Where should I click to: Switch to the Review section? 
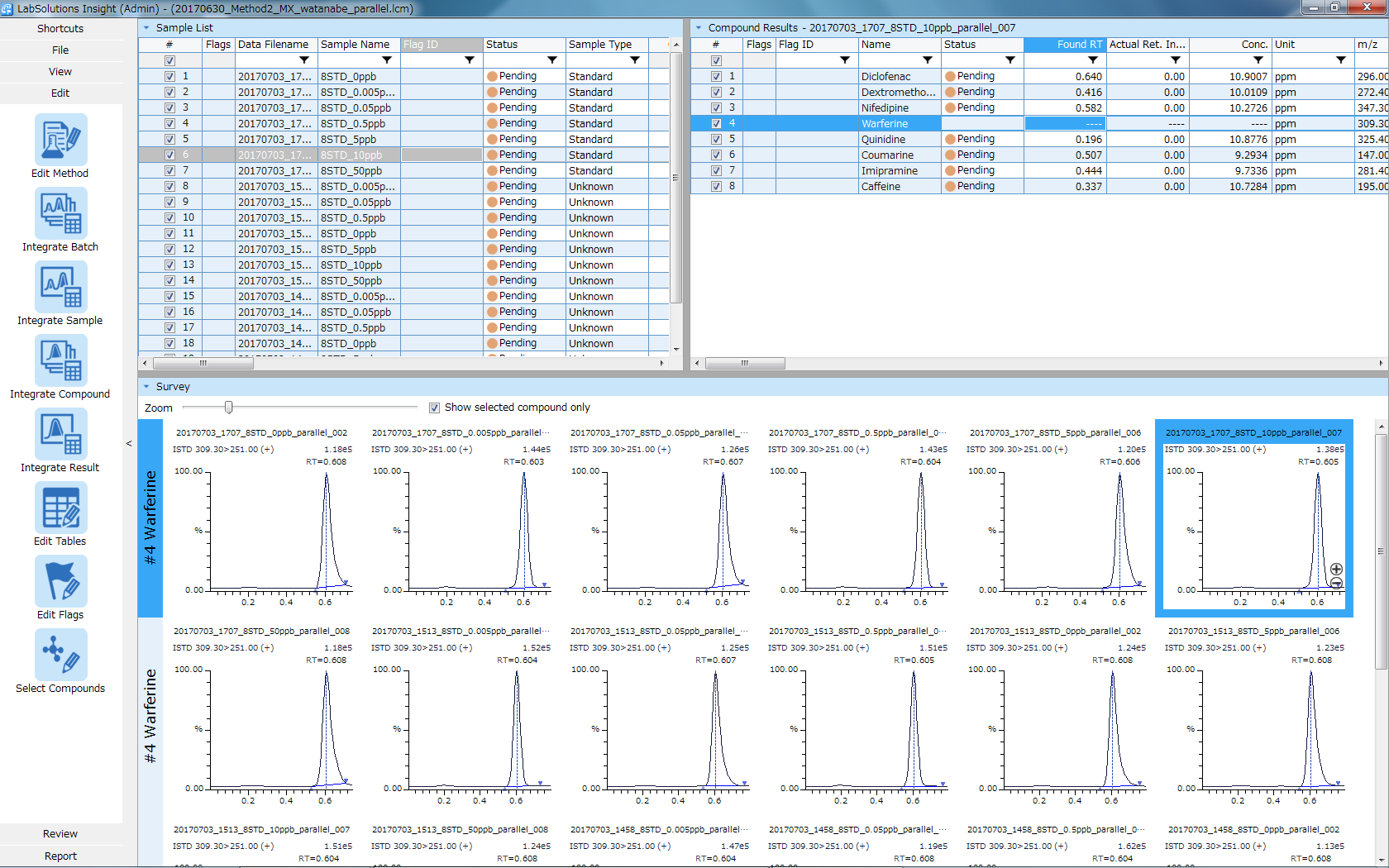(60, 833)
